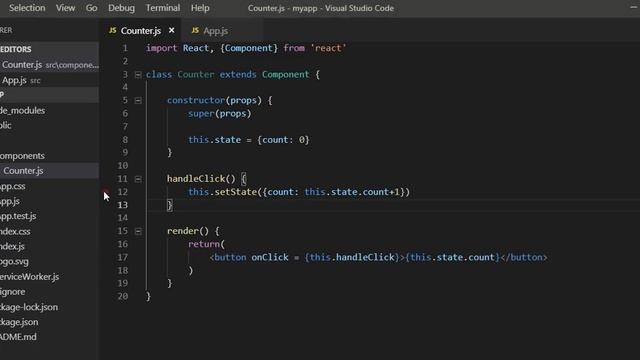
Task: Click 'return(' on line 16
Action: click(206, 244)
